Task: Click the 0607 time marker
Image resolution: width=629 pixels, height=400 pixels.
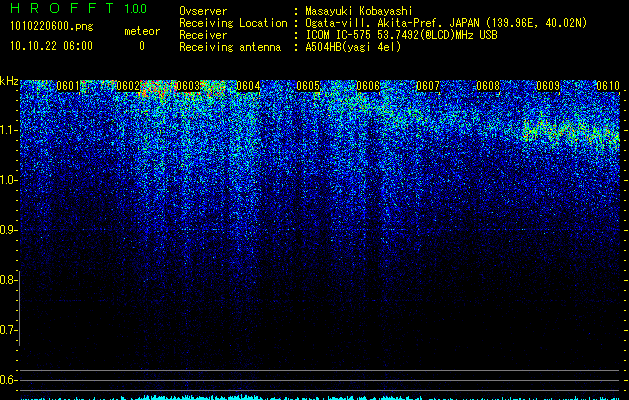Action: coord(428,86)
